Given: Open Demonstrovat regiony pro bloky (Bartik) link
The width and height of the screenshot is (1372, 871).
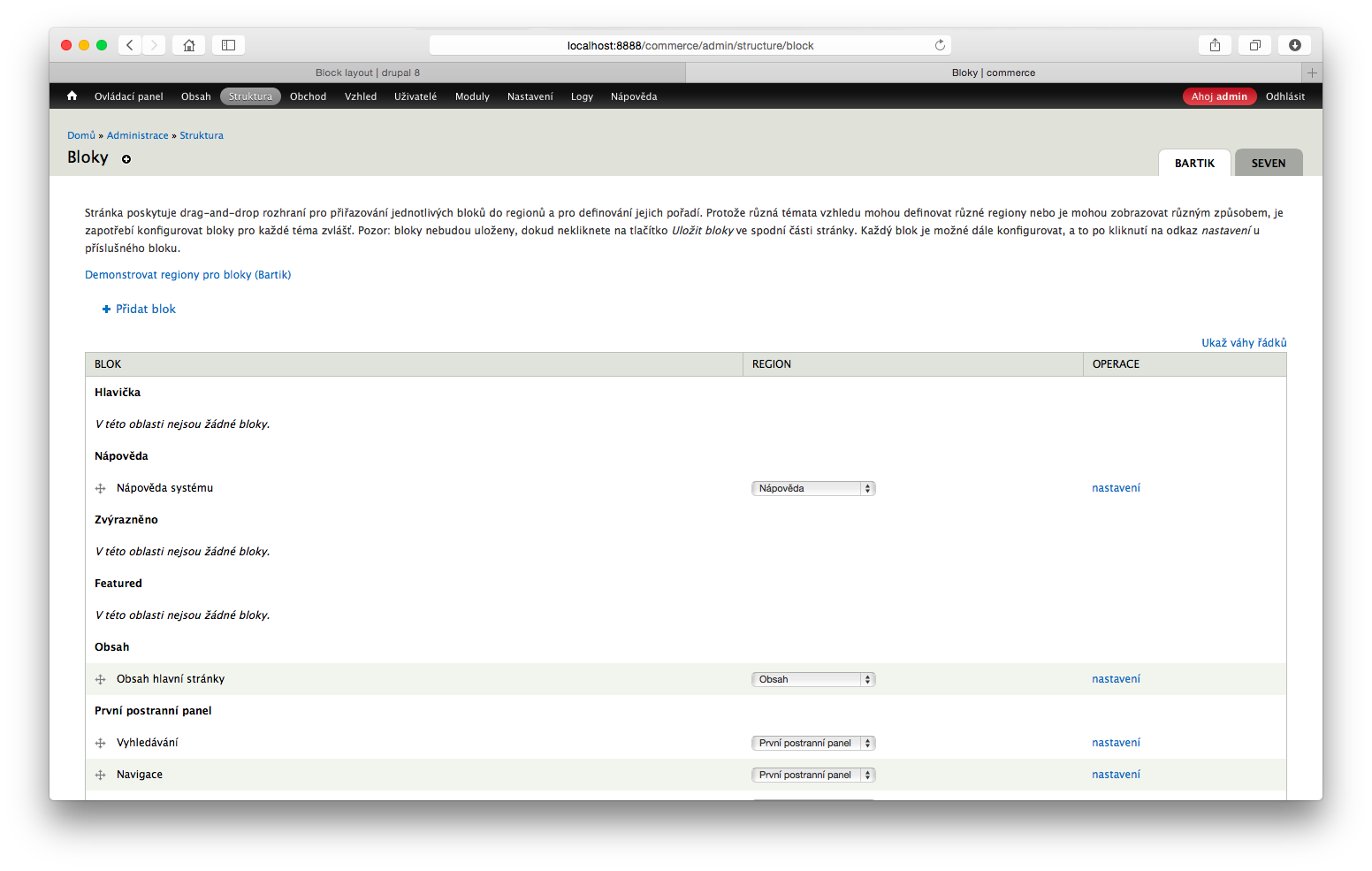Looking at the screenshot, I should point(188,275).
